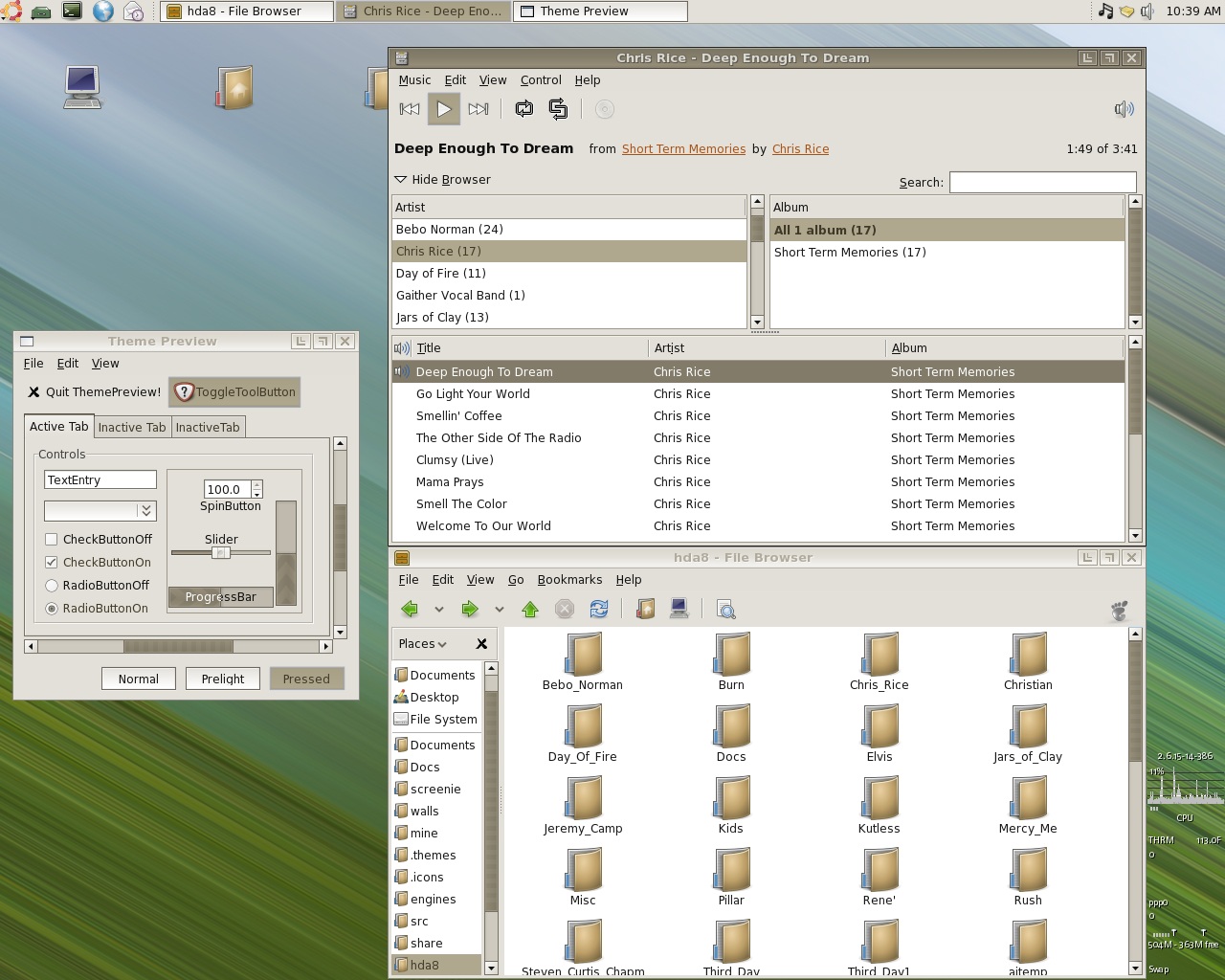Click the TextEntry input field
Viewport: 1225px width, 980px height.
(x=100, y=480)
